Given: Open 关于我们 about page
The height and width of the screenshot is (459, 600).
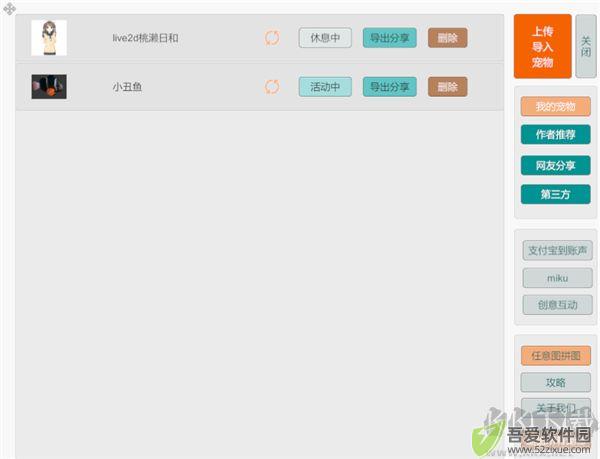Looking at the screenshot, I should click(555, 408).
